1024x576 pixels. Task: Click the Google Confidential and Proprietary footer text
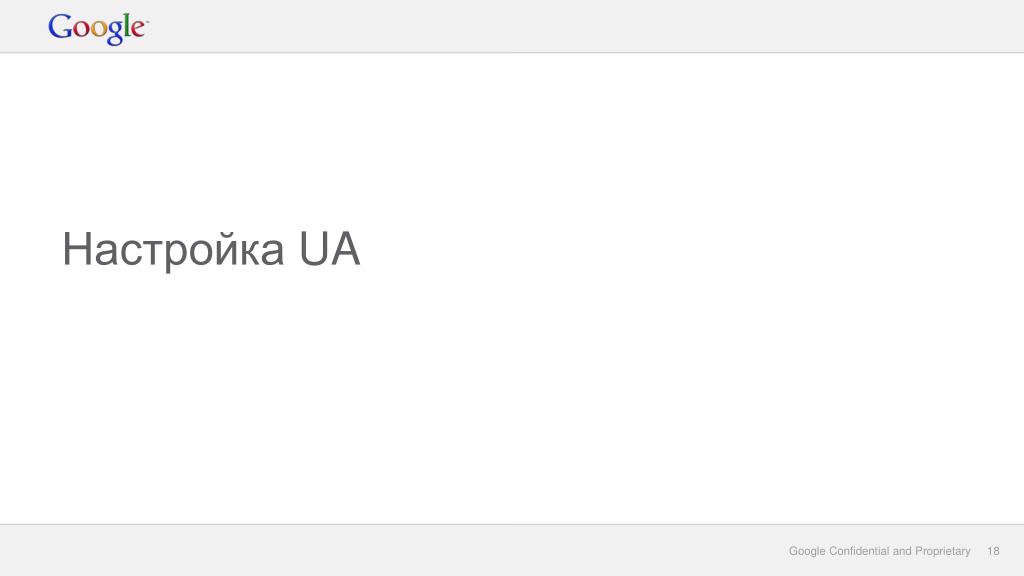[x=879, y=551]
